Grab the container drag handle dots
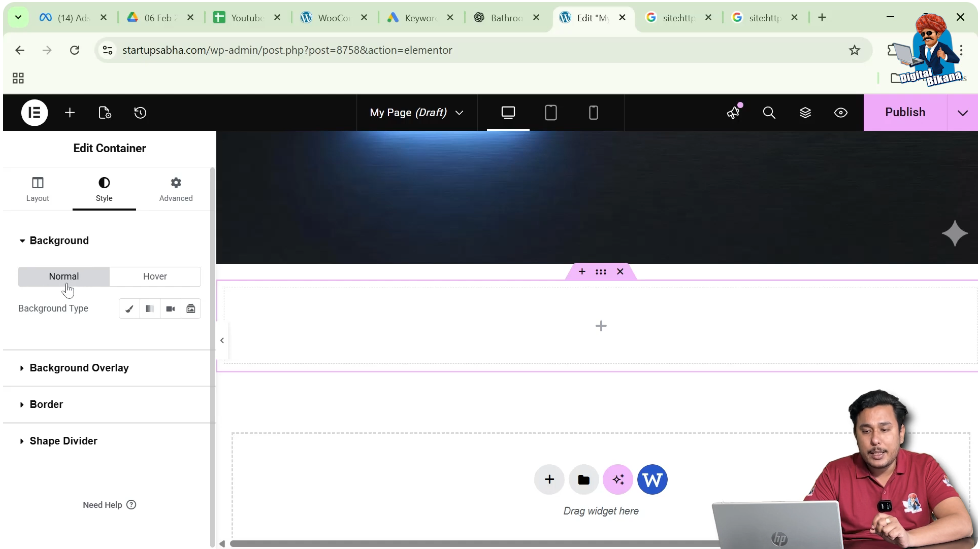Image resolution: width=980 pixels, height=549 pixels. (x=601, y=271)
